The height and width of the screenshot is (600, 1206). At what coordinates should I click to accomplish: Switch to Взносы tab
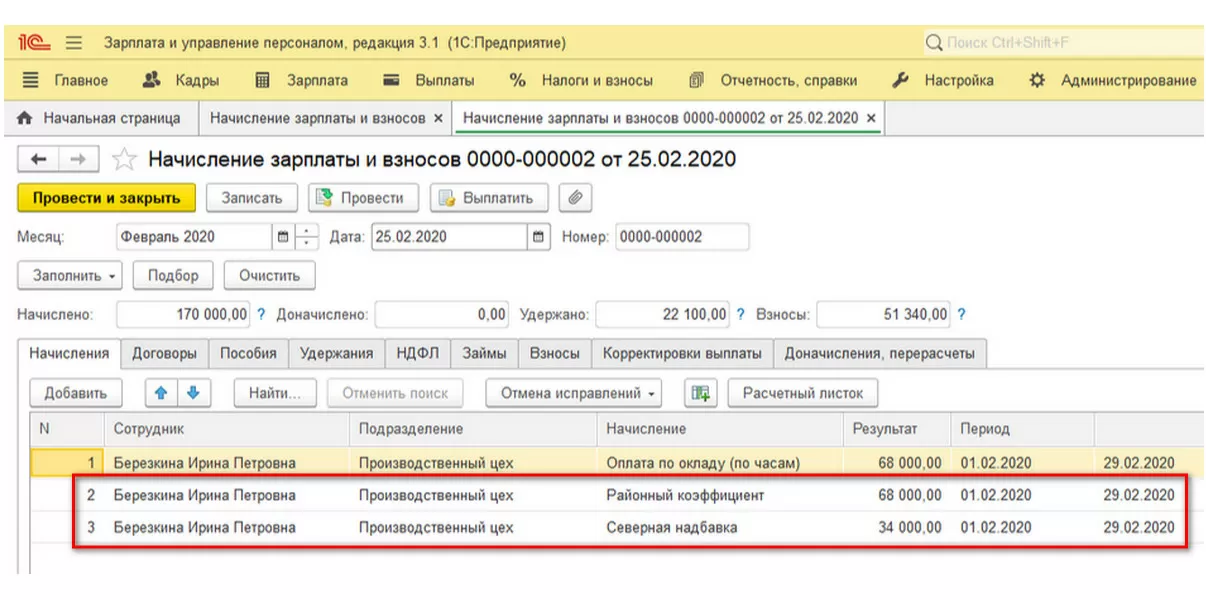pos(554,353)
